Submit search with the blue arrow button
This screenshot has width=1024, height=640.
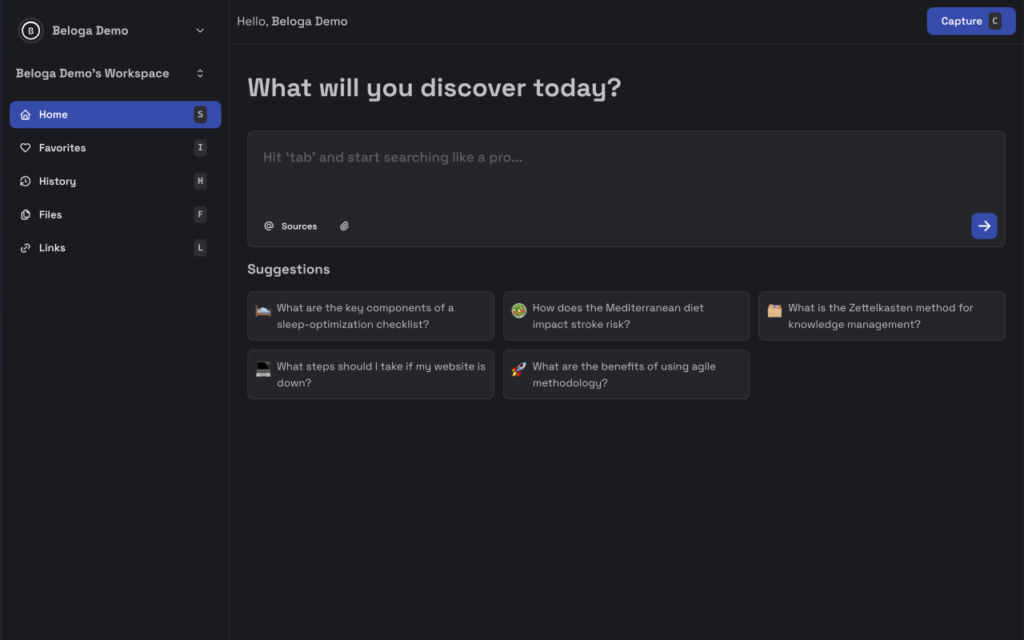[x=984, y=226]
